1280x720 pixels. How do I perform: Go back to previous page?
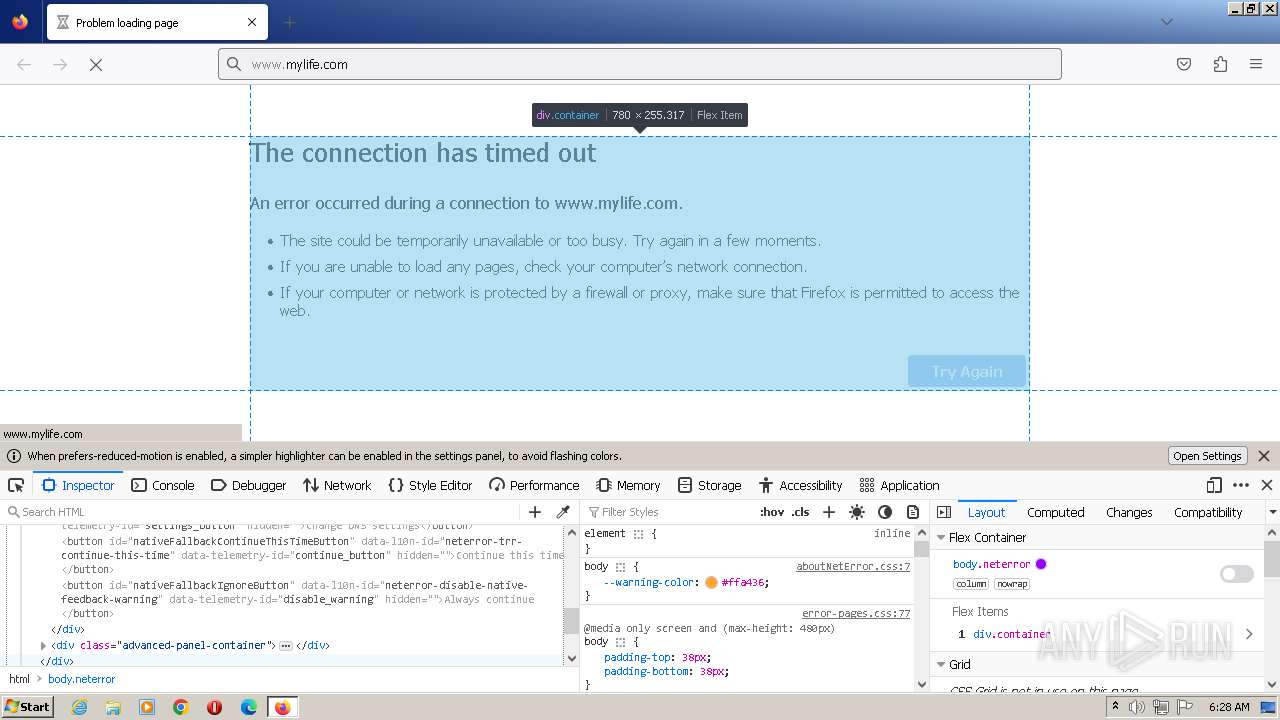(x=24, y=64)
